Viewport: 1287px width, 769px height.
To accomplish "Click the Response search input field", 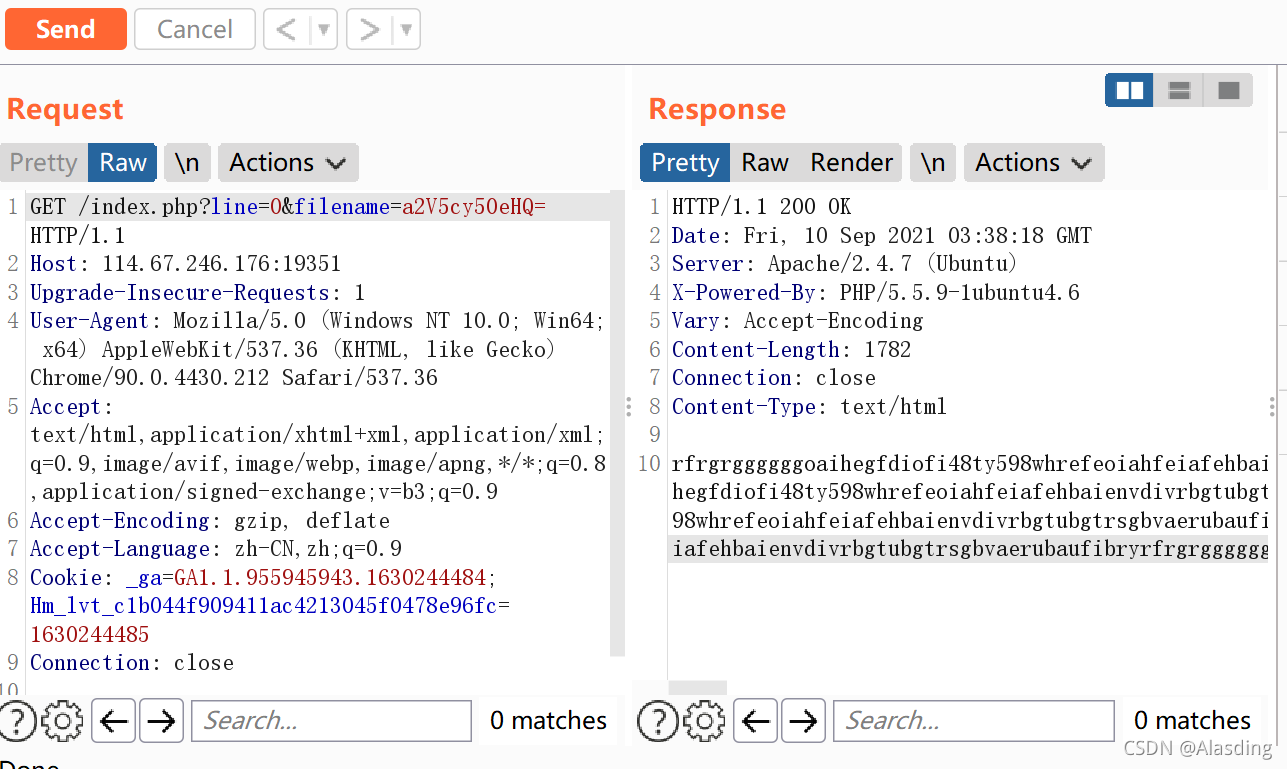I will 974,720.
